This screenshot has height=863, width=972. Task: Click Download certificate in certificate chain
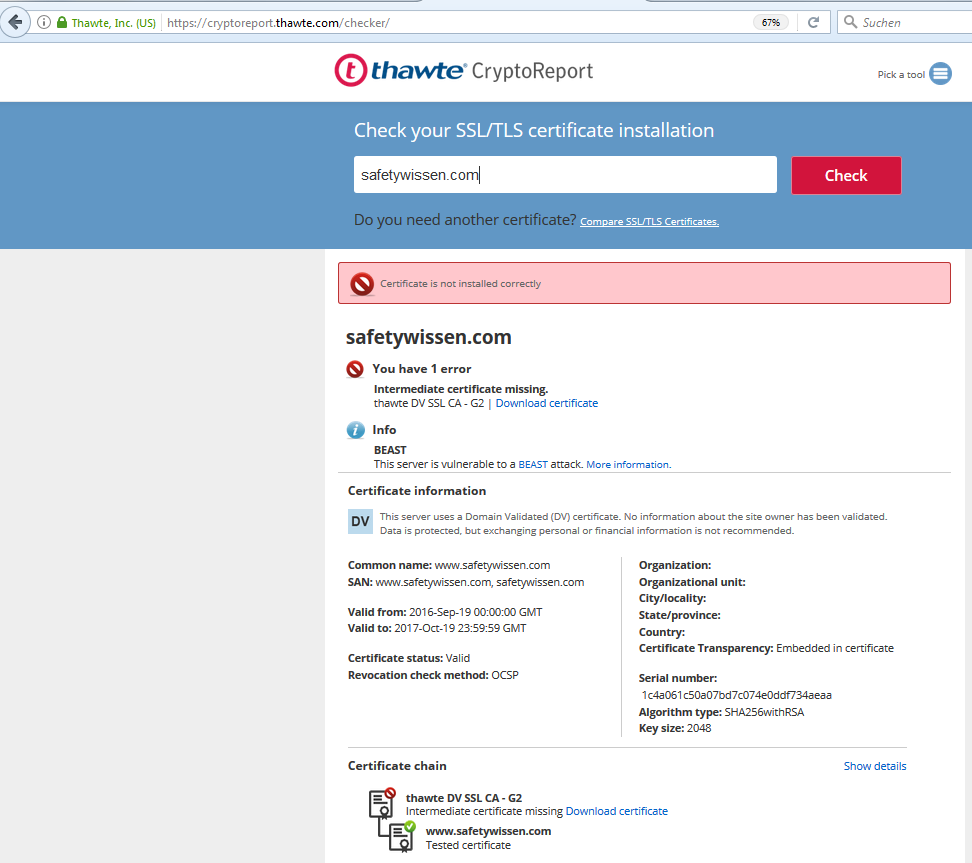(617, 811)
